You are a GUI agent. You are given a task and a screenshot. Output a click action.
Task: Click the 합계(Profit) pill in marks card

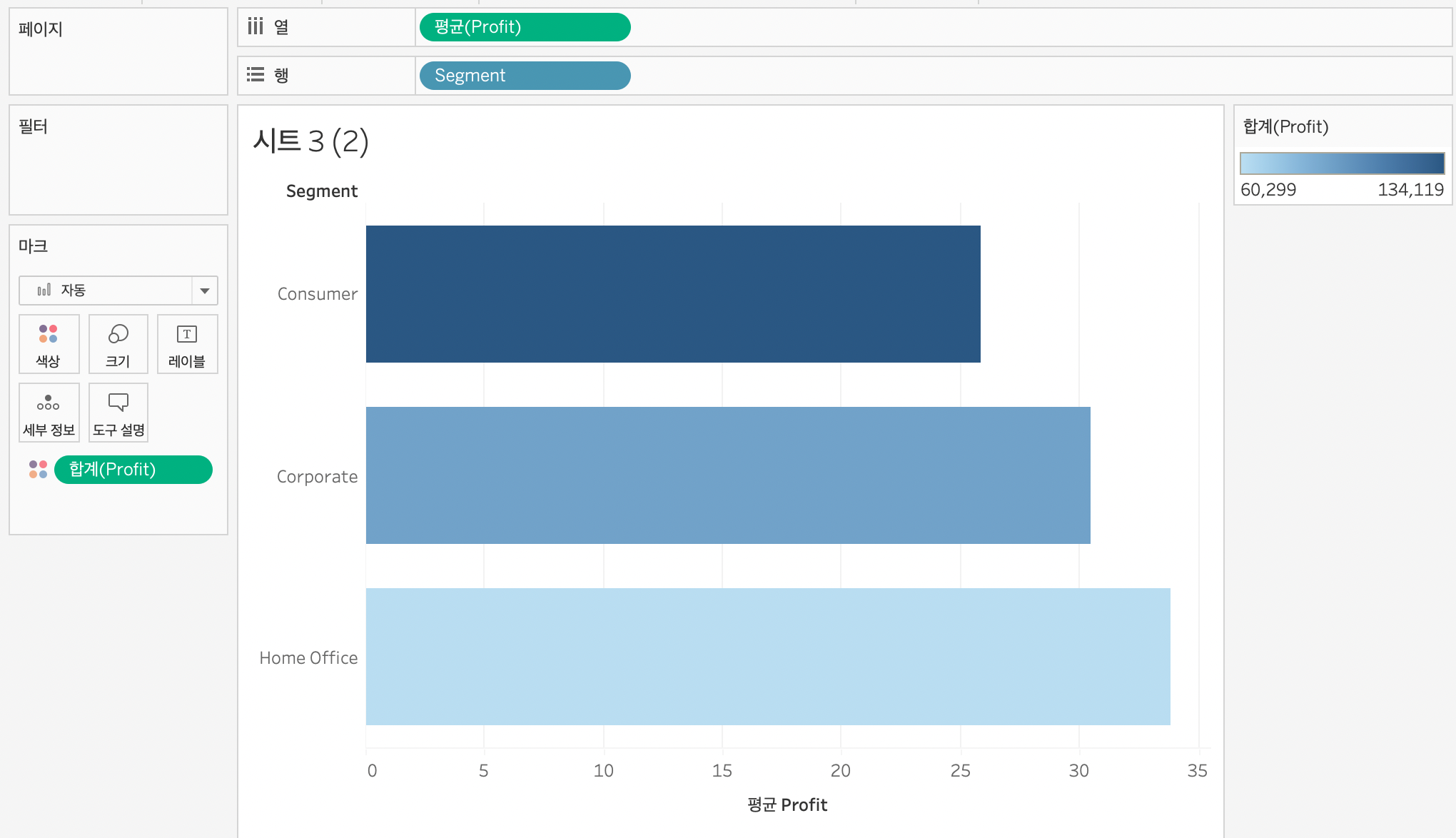click(133, 470)
